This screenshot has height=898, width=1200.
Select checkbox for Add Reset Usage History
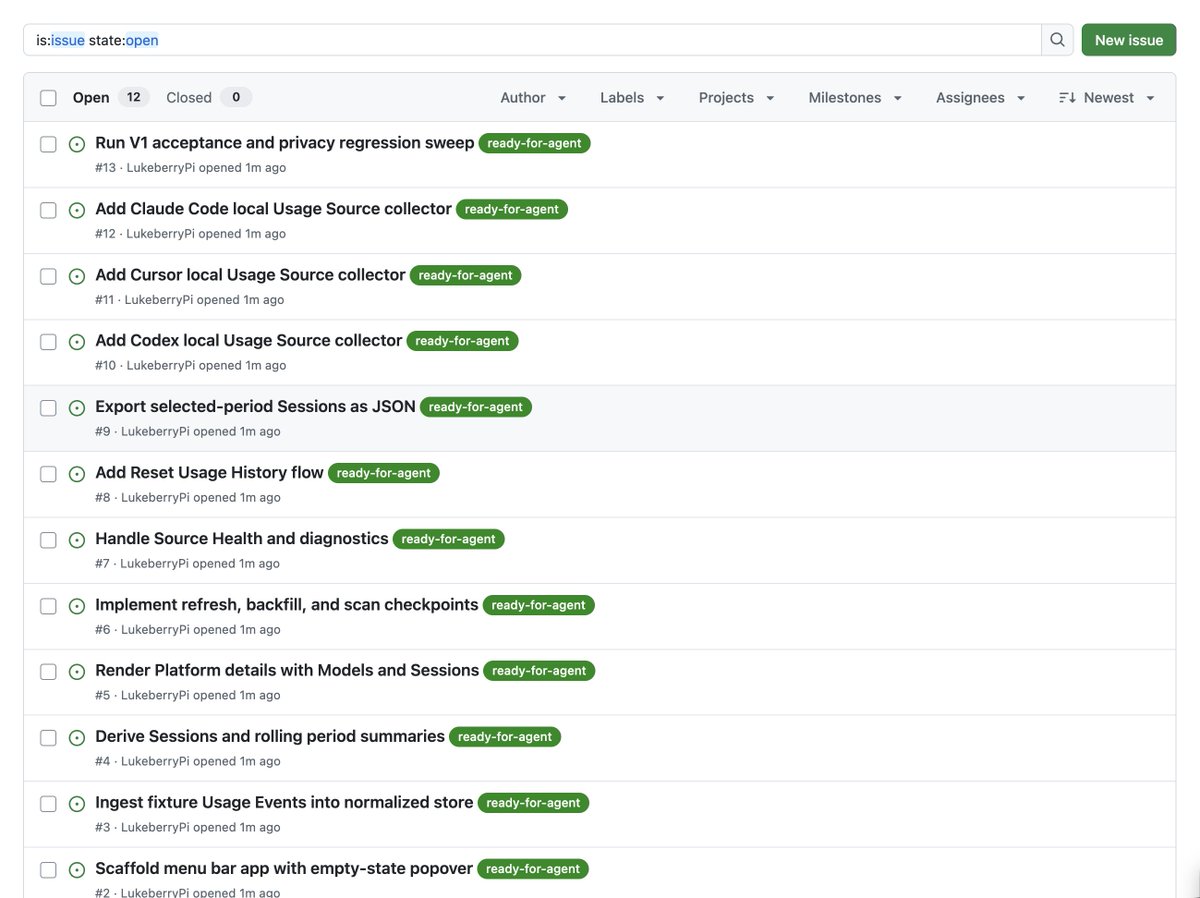tap(48, 474)
